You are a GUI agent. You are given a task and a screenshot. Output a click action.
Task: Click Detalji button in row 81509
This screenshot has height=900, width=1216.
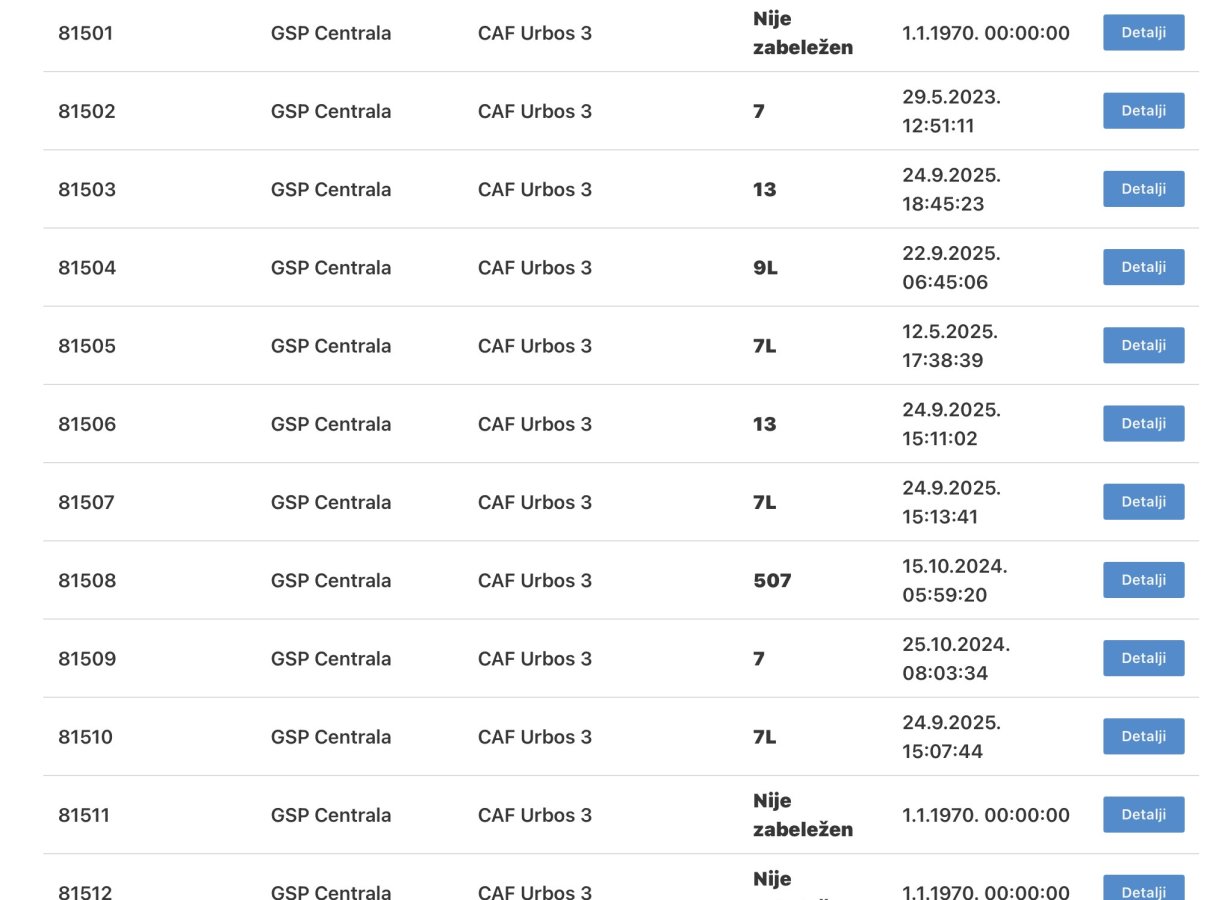coord(1143,658)
